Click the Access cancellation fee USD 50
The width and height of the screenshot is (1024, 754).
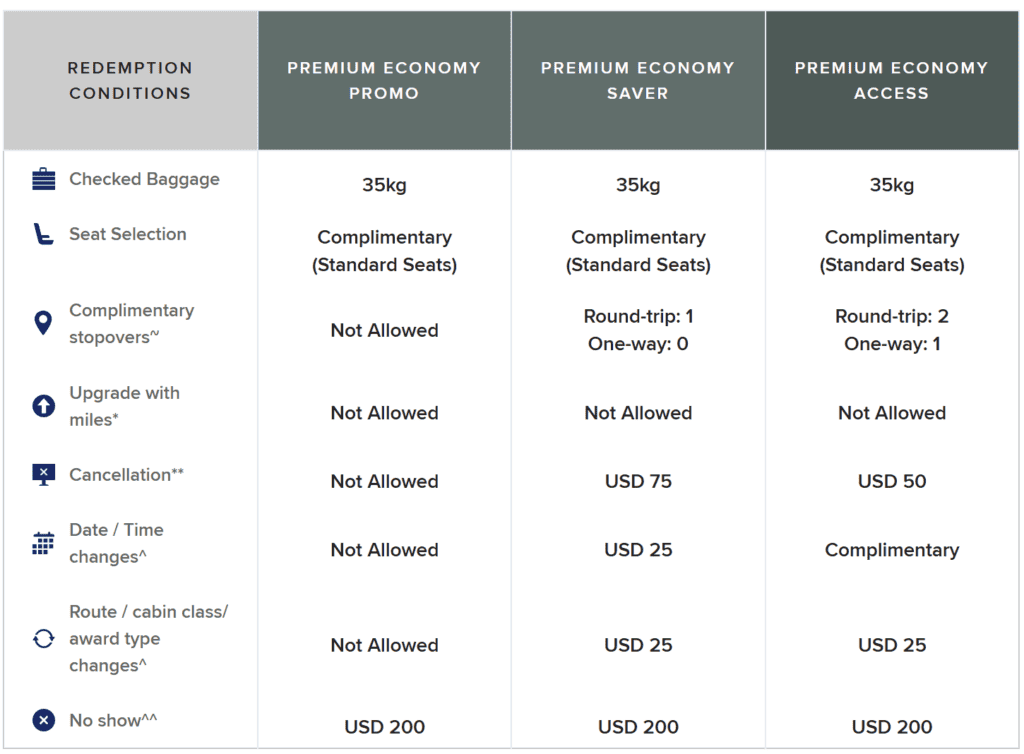point(892,481)
